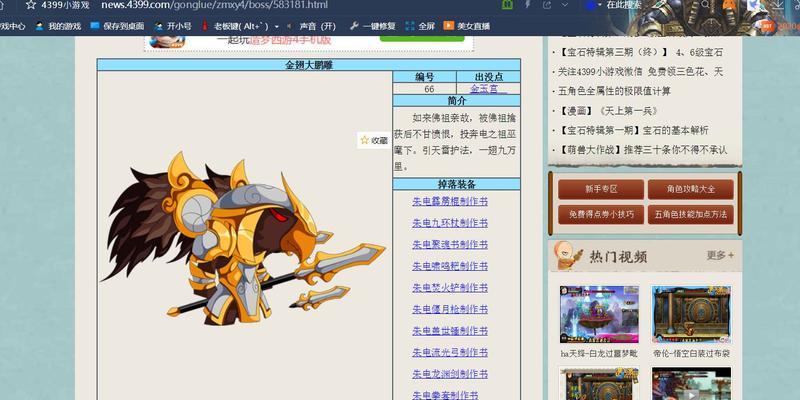Click 更多+ in 热门视频 section
This screenshot has width=800, height=400.
(x=720, y=255)
